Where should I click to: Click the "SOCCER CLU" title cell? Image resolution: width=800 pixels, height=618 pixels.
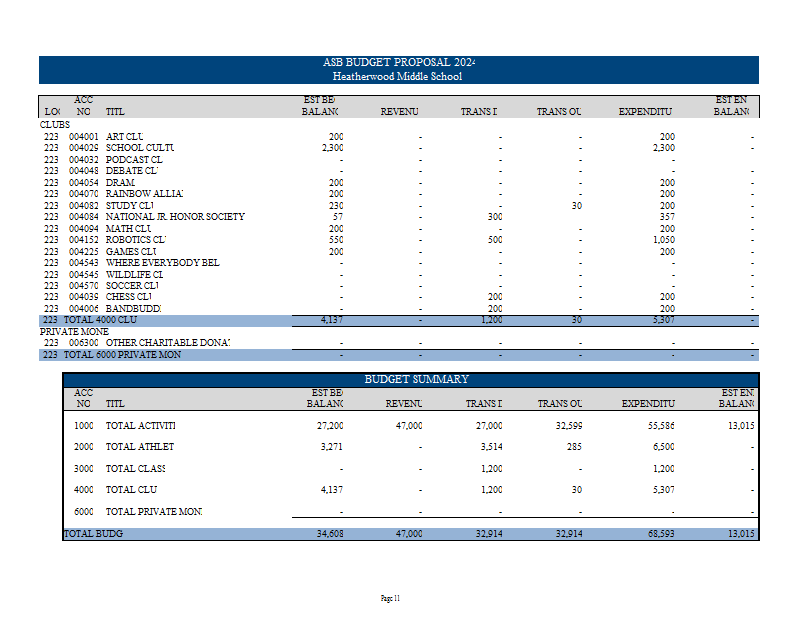[x=132, y=285]
